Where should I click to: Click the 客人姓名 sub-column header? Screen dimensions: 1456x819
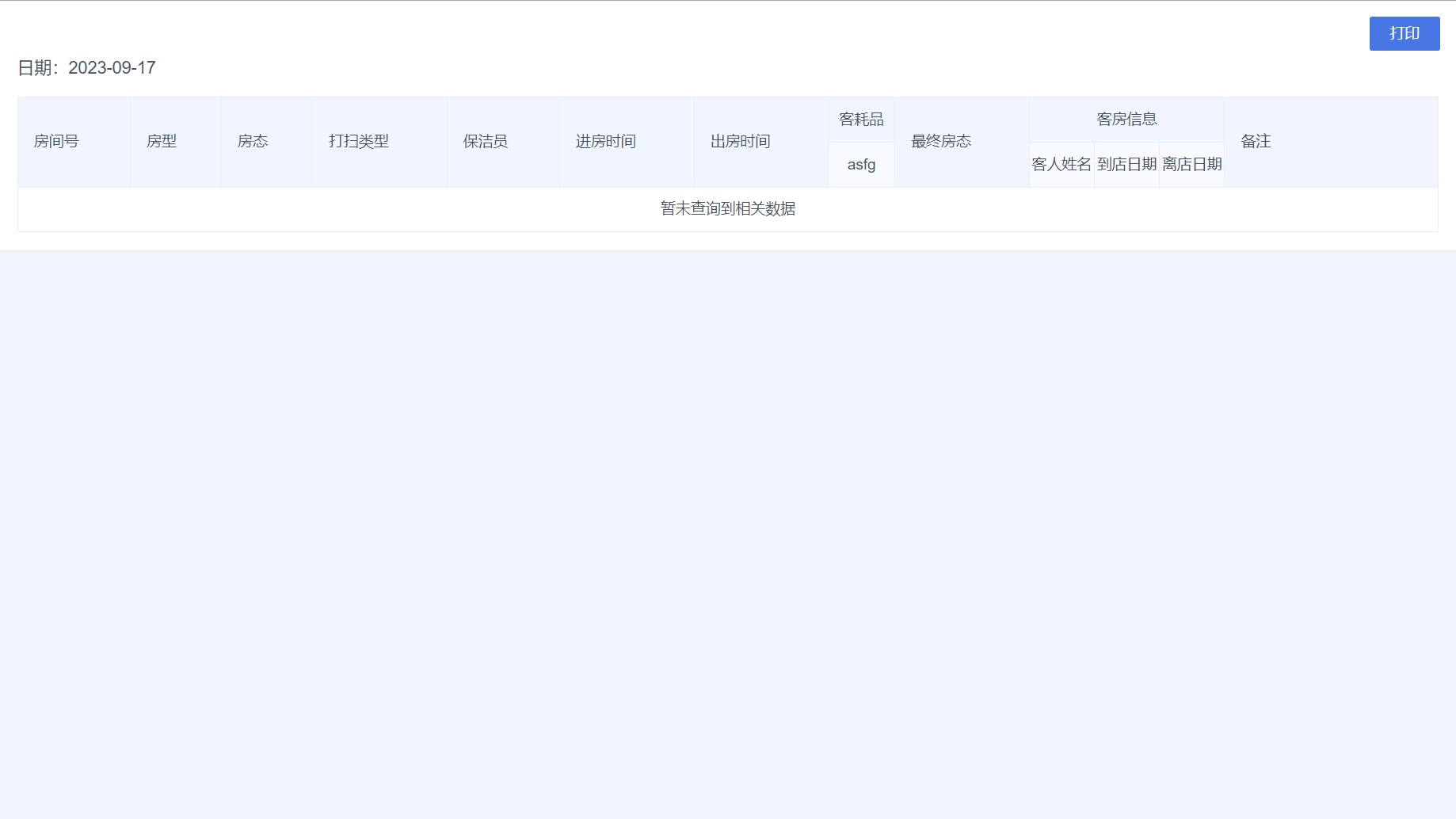[1062, 165]
